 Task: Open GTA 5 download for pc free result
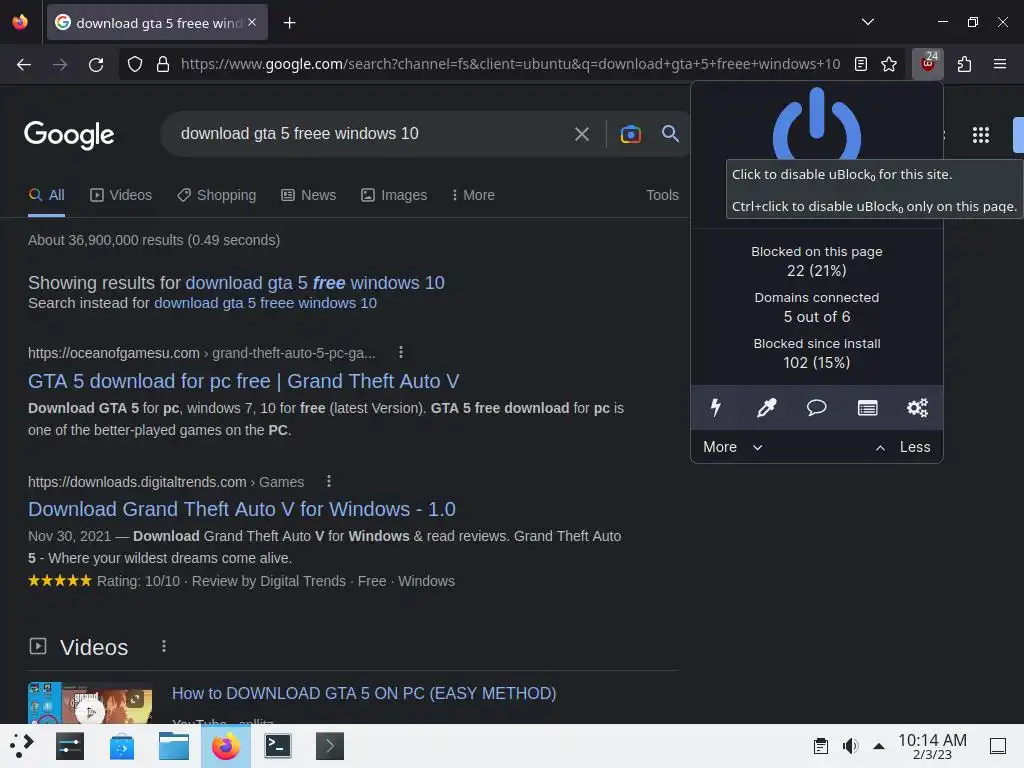[244, 381]
